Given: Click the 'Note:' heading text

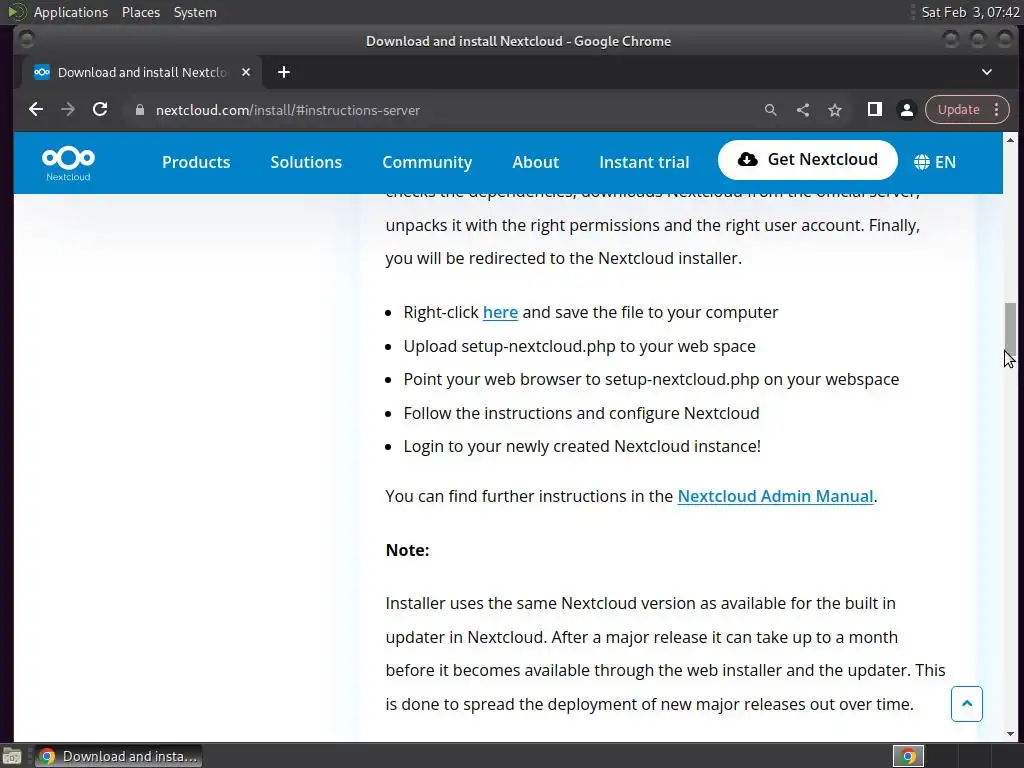Looking at the screenshot, I should (408, 551).
